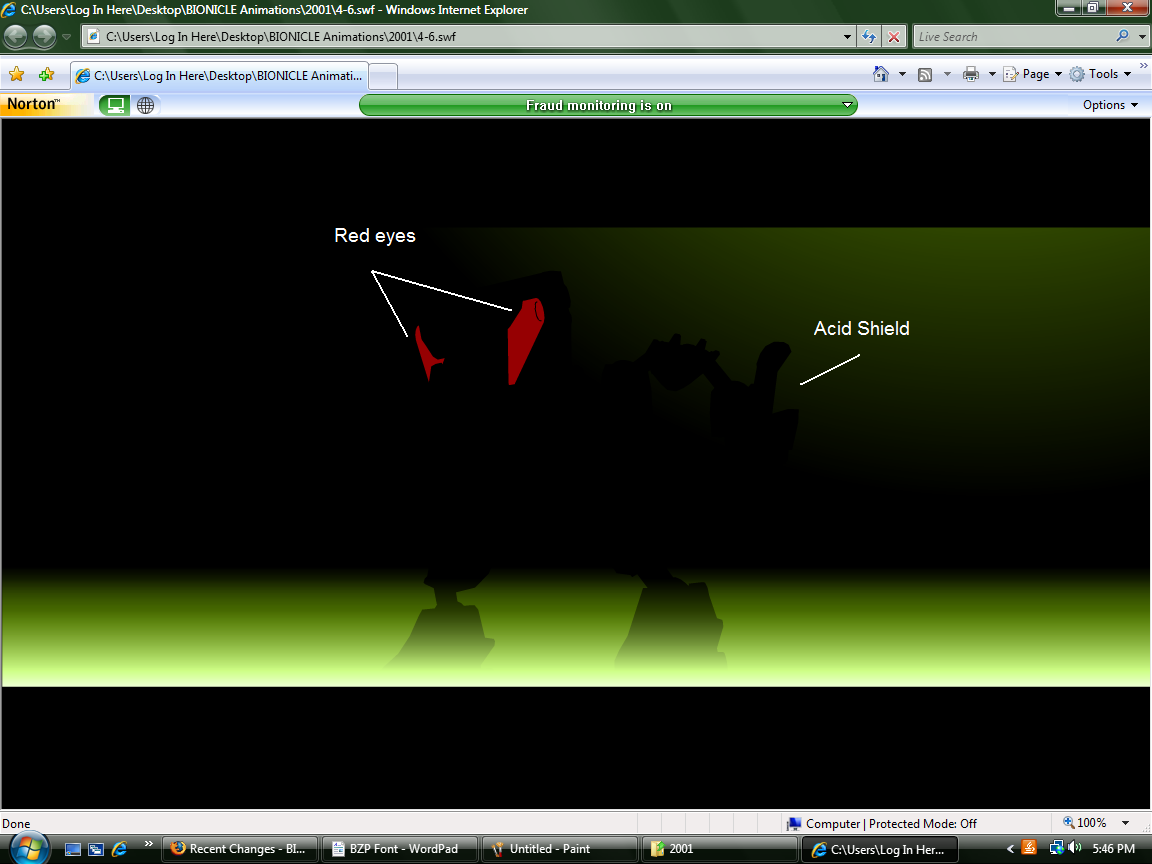Expand the Feeds dropdown arrow

tap(947, 74)
